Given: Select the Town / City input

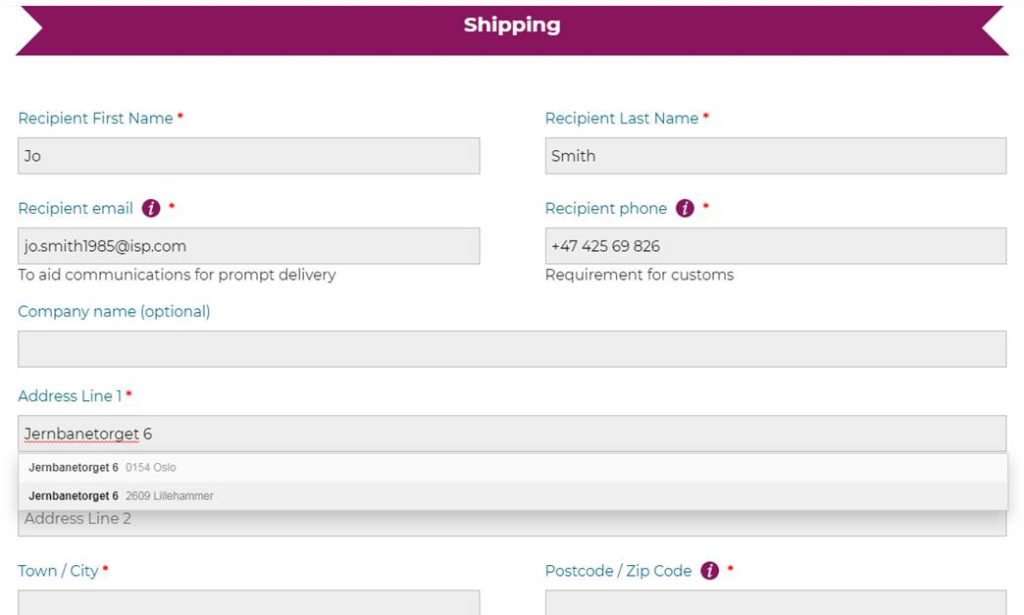Looking at the screenshot, I should pos(249,603).
